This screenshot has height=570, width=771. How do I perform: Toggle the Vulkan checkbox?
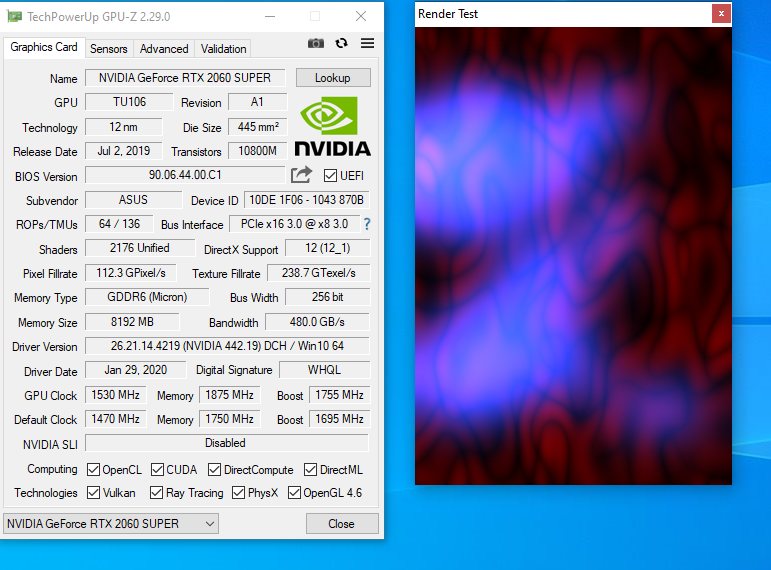pyautogui.click(x=93, y=492)
